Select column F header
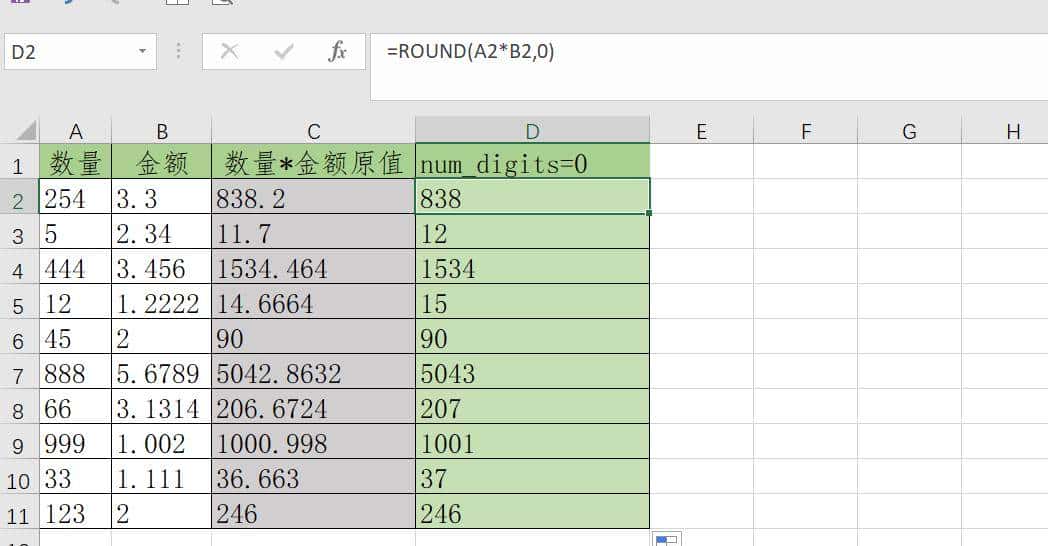Viewport: 1048px width, 546px height. pos(806,130)
